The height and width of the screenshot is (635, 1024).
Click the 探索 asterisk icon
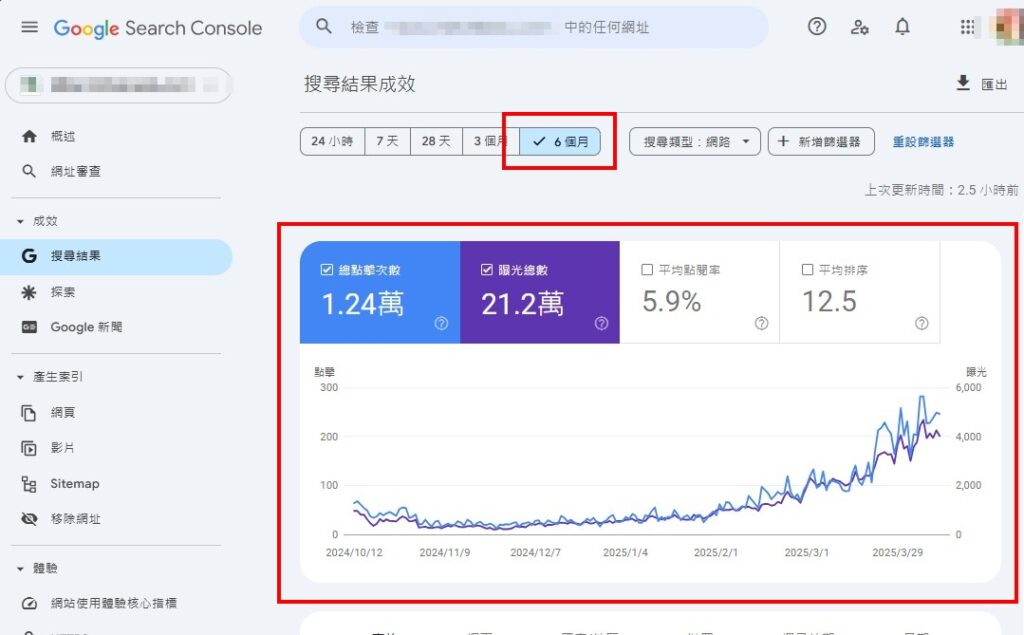29,292
